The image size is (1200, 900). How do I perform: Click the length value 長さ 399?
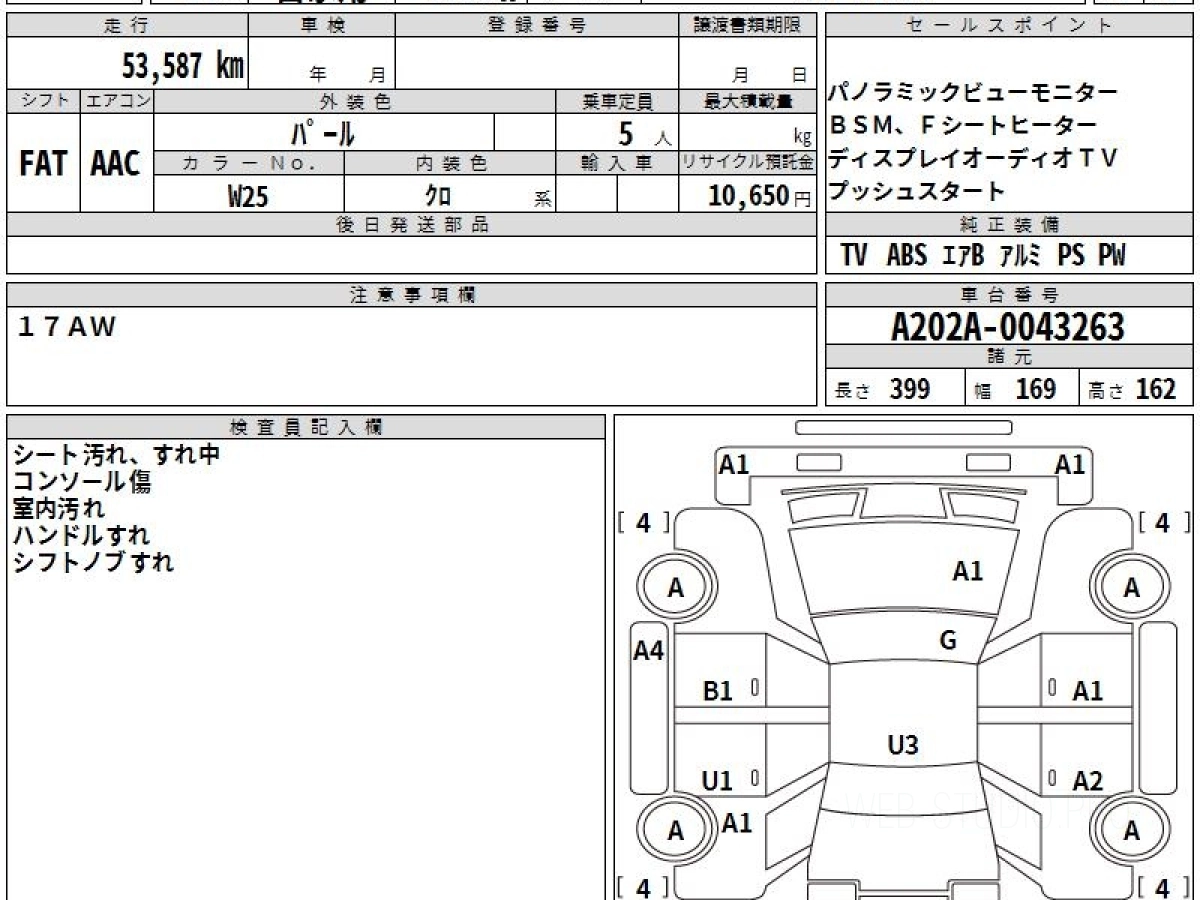882,389
